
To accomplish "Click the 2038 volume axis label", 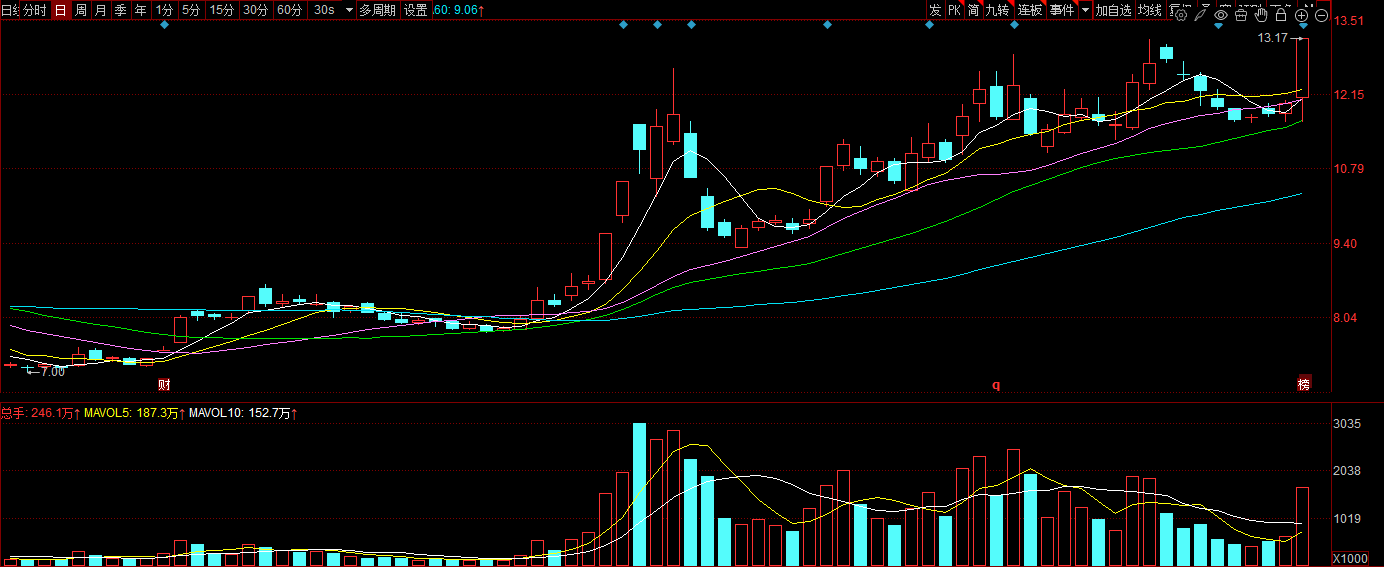I will [x=1348, y=471].
